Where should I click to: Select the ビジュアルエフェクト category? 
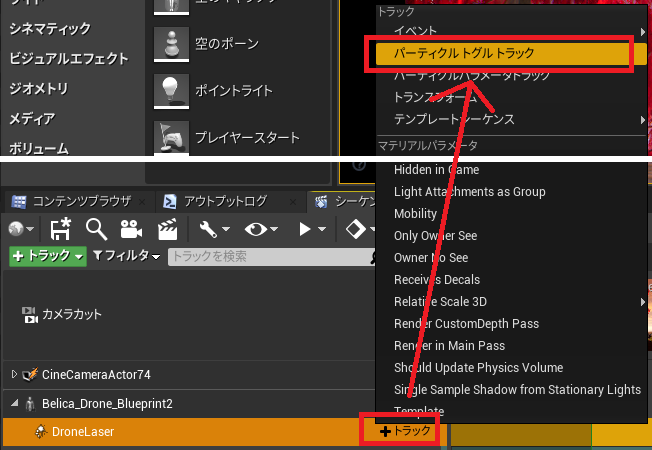pos(69,58)
